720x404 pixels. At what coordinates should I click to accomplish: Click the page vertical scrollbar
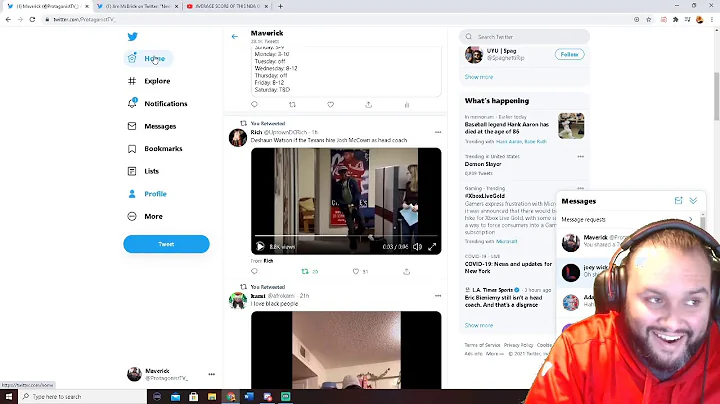point(716,97)
